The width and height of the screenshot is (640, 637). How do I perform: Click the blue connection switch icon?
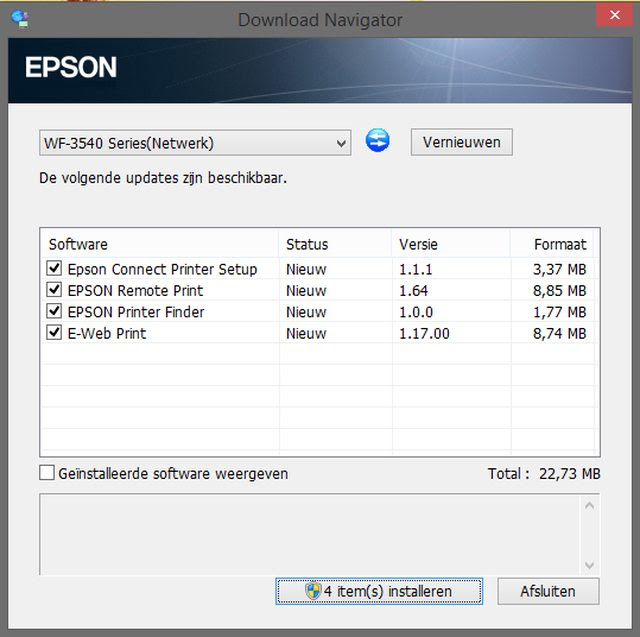pos(378,140)
